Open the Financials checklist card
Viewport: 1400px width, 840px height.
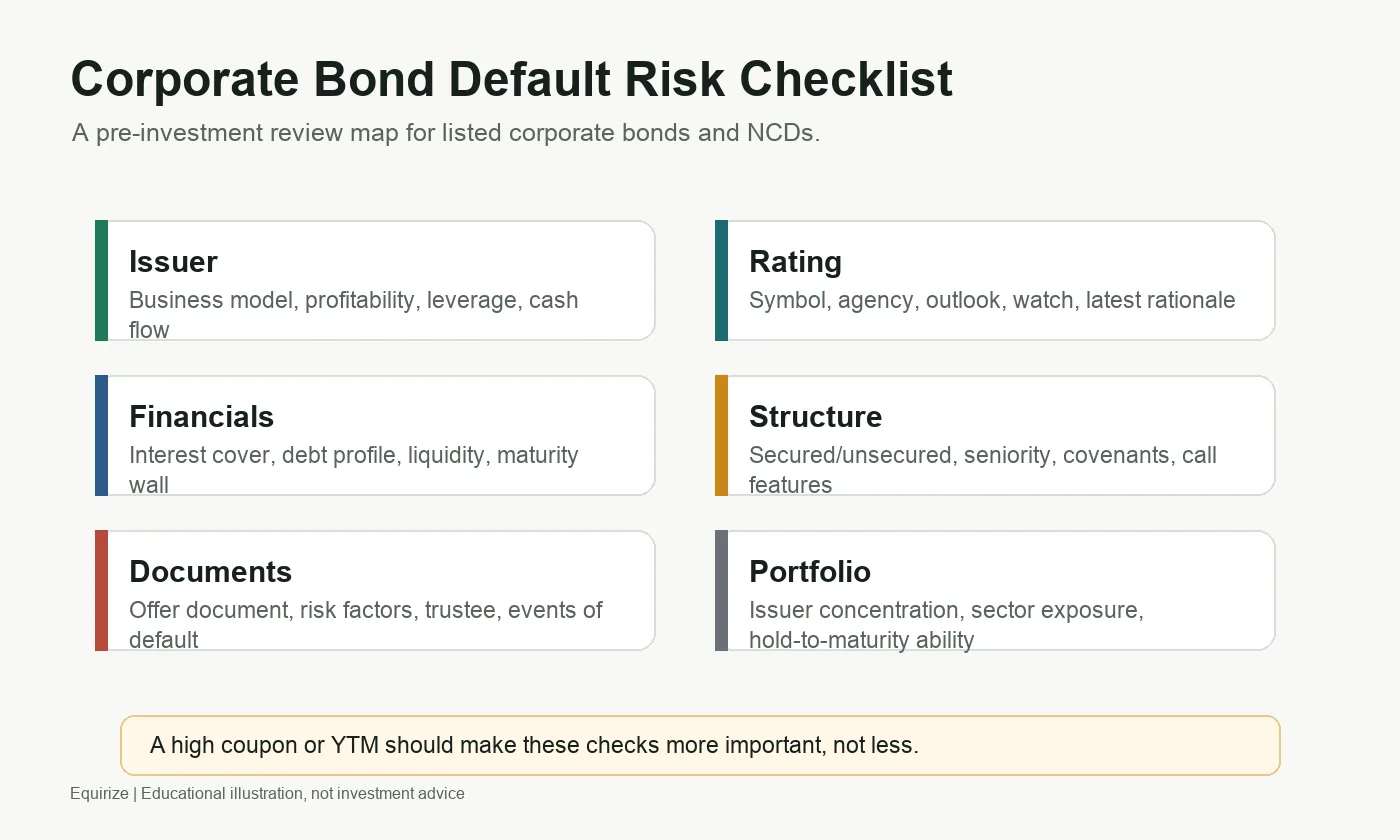[375, 436]
